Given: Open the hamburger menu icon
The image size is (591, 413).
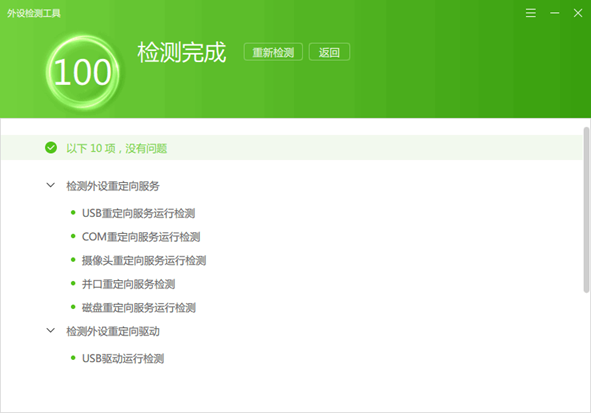Looking at the screenshot, I should [531, 13].
